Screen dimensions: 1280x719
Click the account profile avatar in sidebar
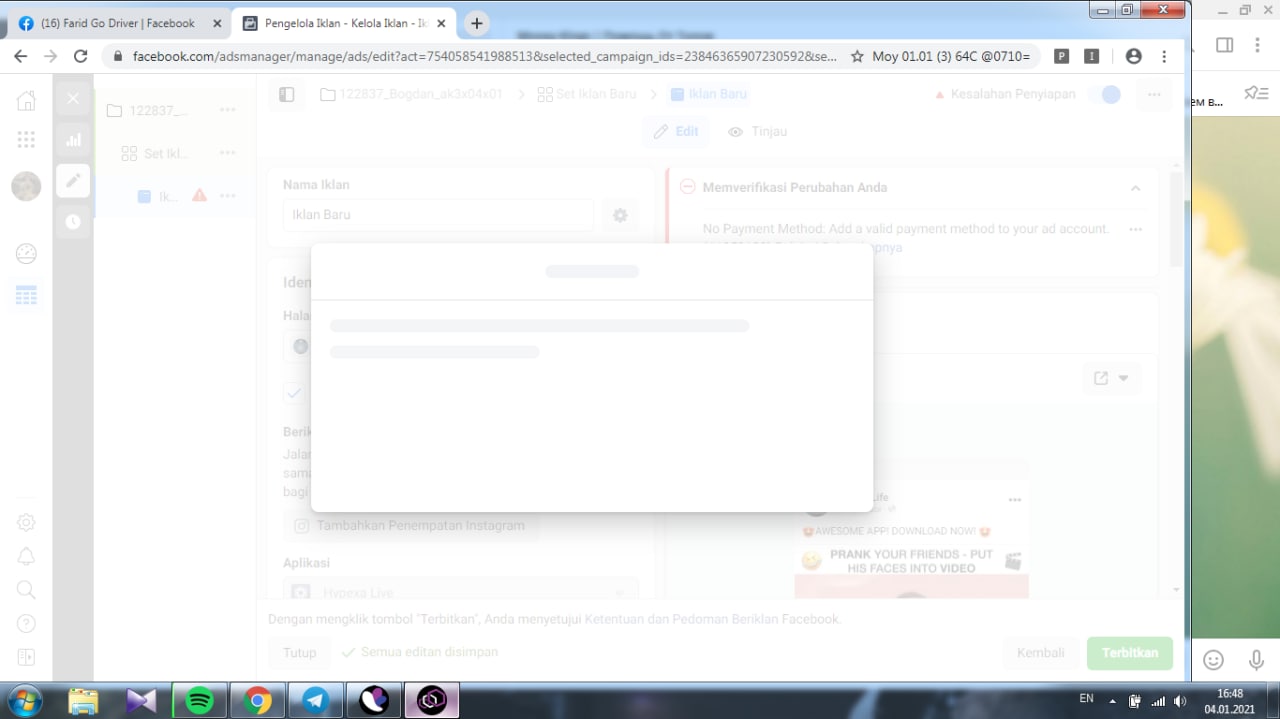[26, 186]
